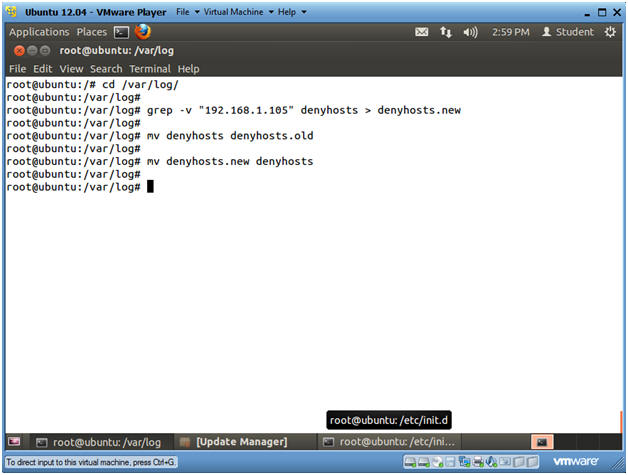628x475 pixels.
Task: Open the Terminal menu in terminal menubar
Action: (150, 69)
